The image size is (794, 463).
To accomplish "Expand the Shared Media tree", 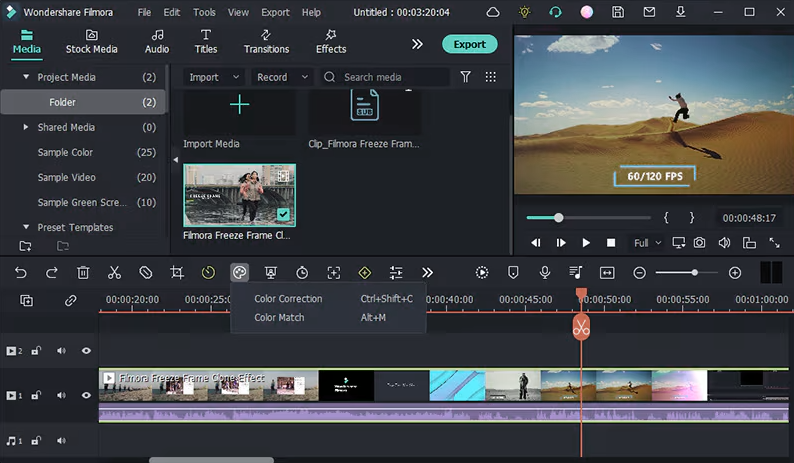I will pos(26,127).
